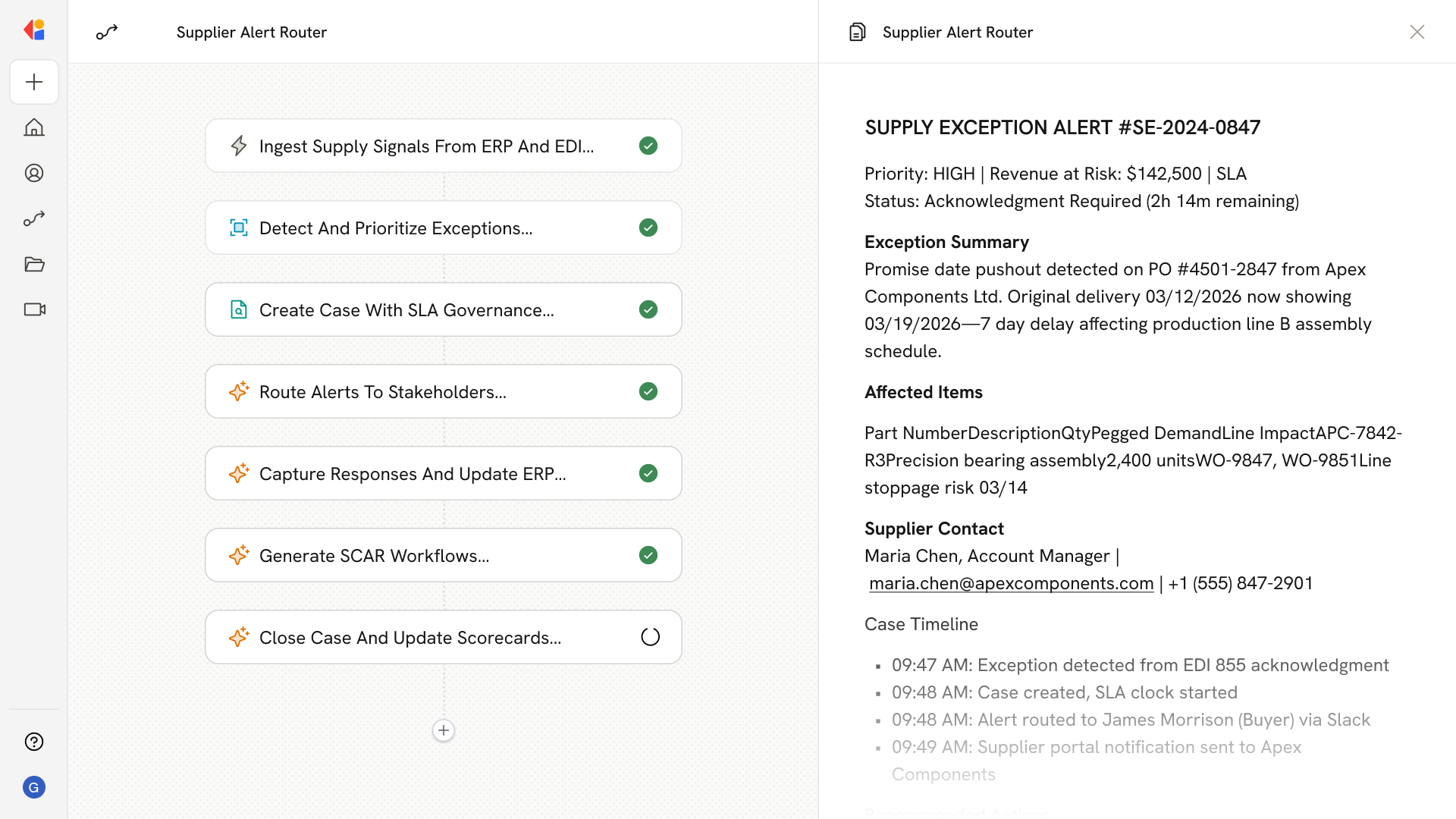Screen dimensions: 1456x819
Task: Add new step with the plus circle
Action: coord(444,730)
